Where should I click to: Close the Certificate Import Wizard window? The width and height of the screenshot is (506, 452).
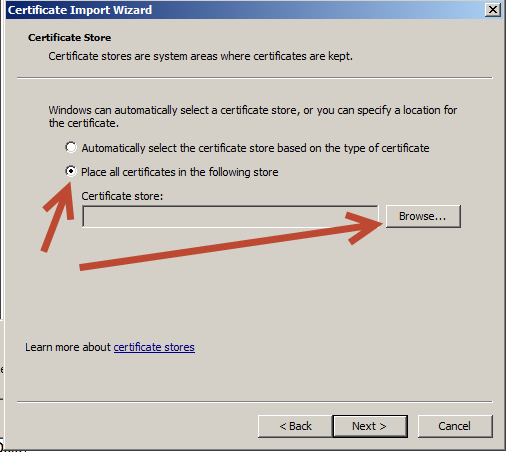pos(493,10)
